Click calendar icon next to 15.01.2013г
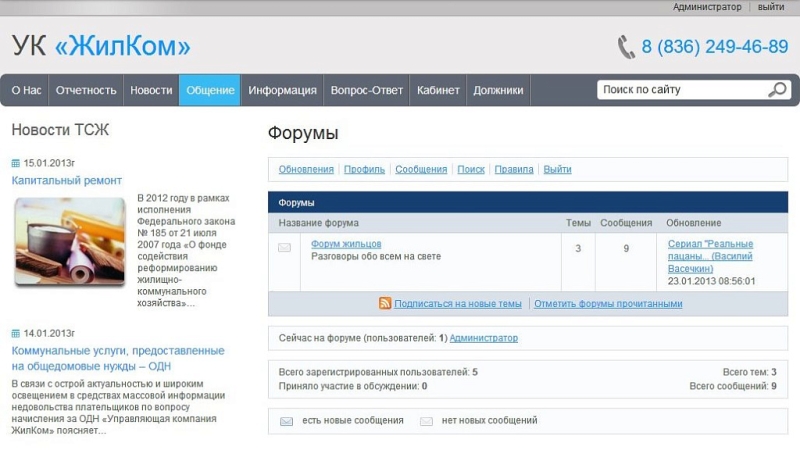Viewport: 800px width, 450px height. [16, 163]
